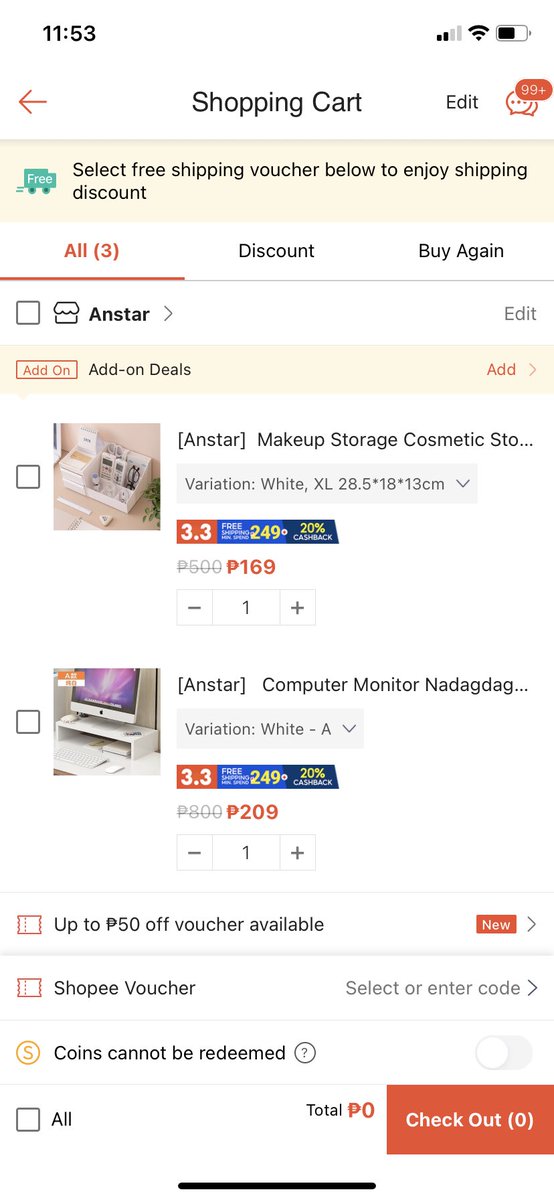This screenshot has width=554, height=1200.
Task: Select the Makeup Storage item checkbox
Action: tap(28, 477)
